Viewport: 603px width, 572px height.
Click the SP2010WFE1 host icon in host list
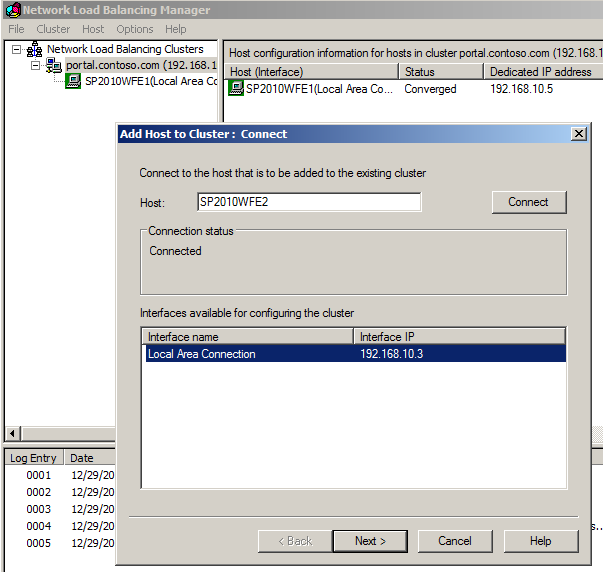coord(236,88)
